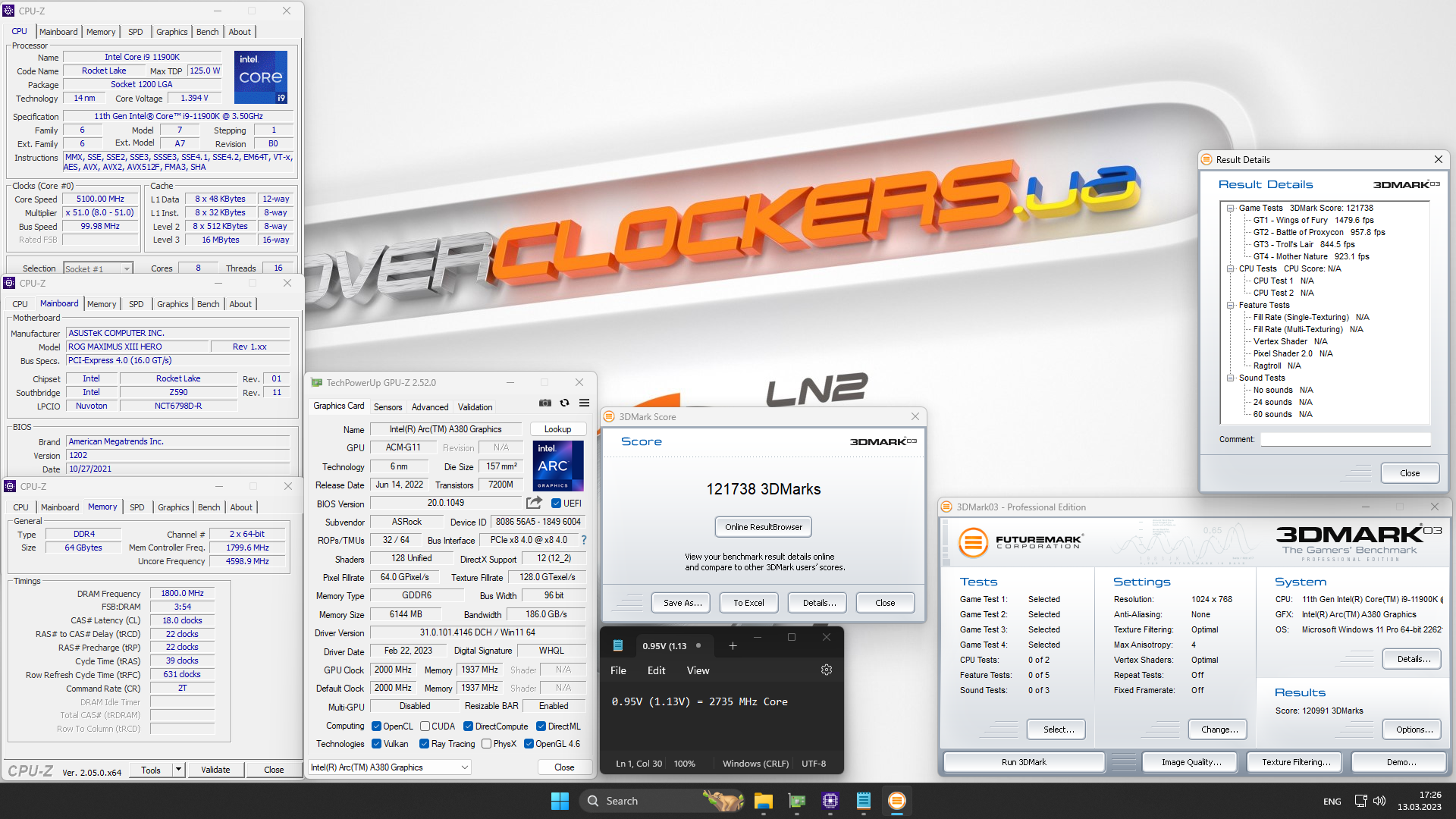Click Options button under Results

coord(1414,730)
